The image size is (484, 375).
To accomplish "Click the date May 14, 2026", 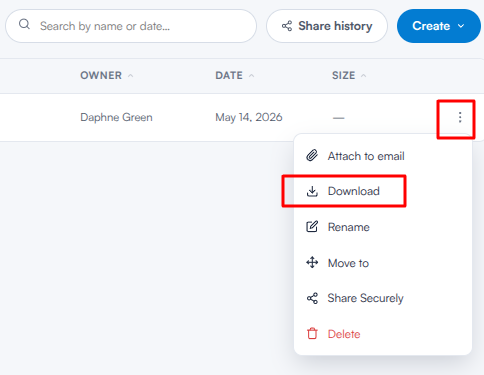I will point(249,117).
